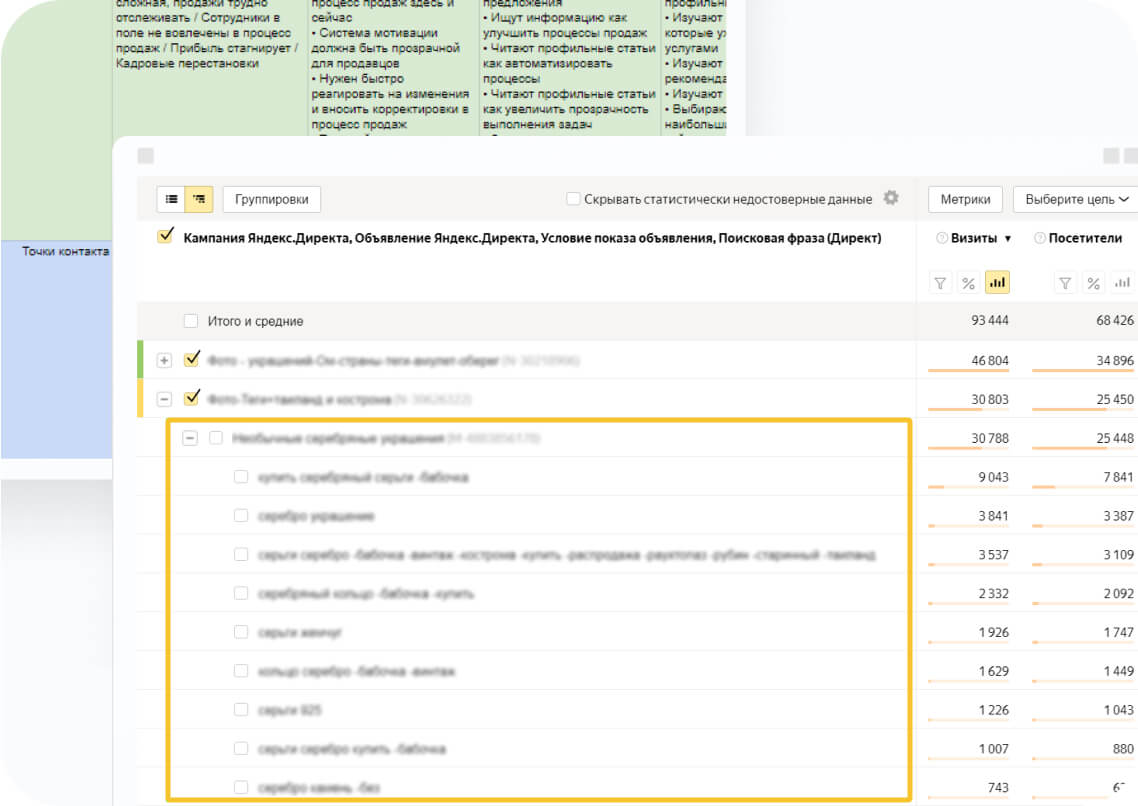Viewport: 1138px width, 806px height.
Task: Click filter icon under Визиты column
Action: [940, 283]
